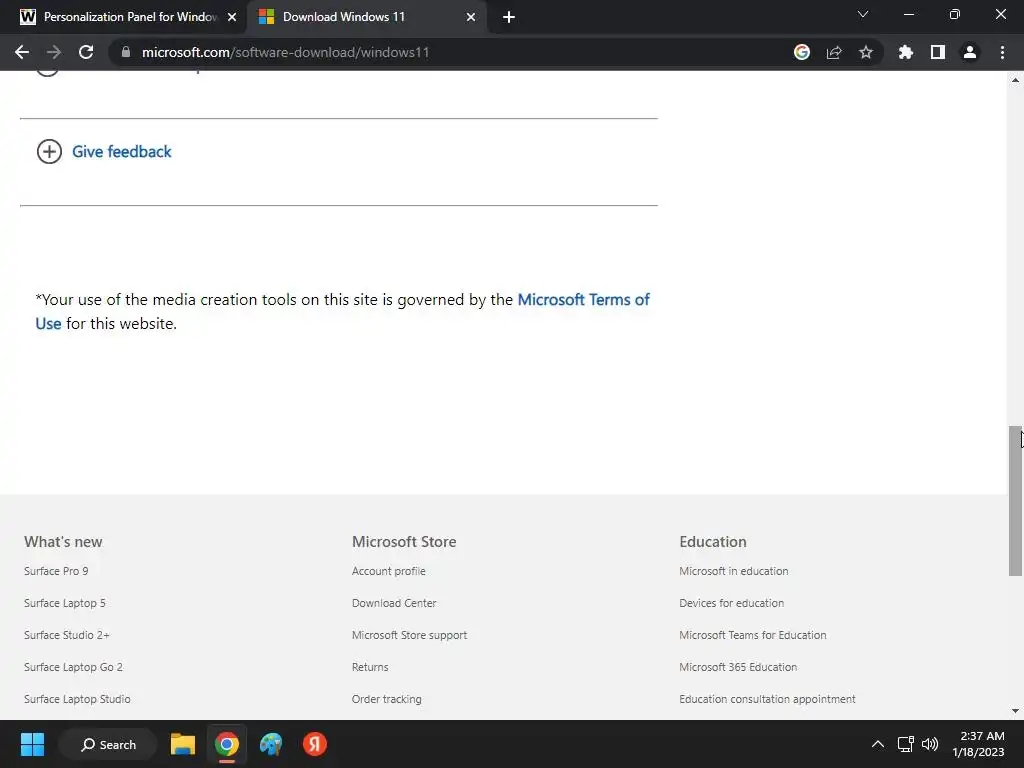Expand the Give feedback section
Image resolution: width=1024 pixels, height=768 pixels.
coord(49,152)
